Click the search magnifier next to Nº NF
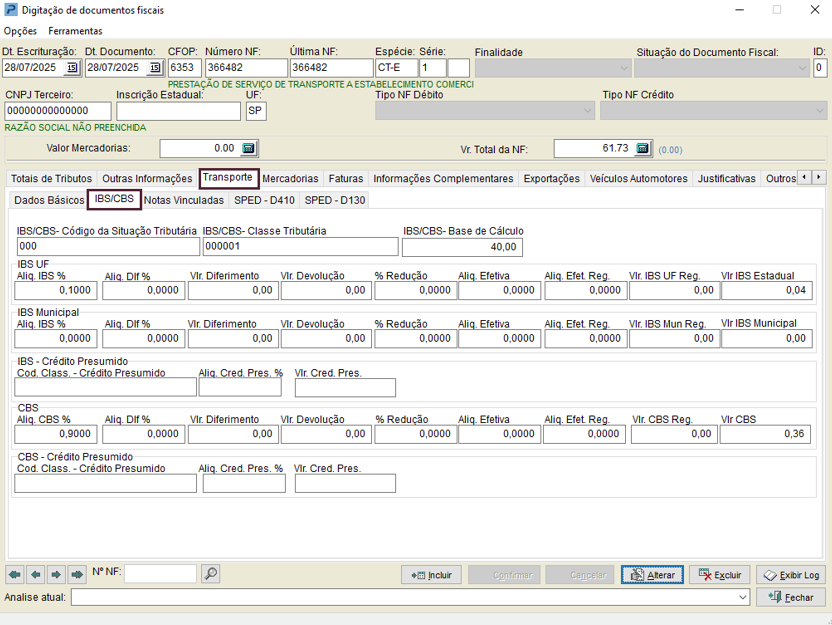Image resolution: width=832 pixels, height=625 pixels. coord(210,574)
